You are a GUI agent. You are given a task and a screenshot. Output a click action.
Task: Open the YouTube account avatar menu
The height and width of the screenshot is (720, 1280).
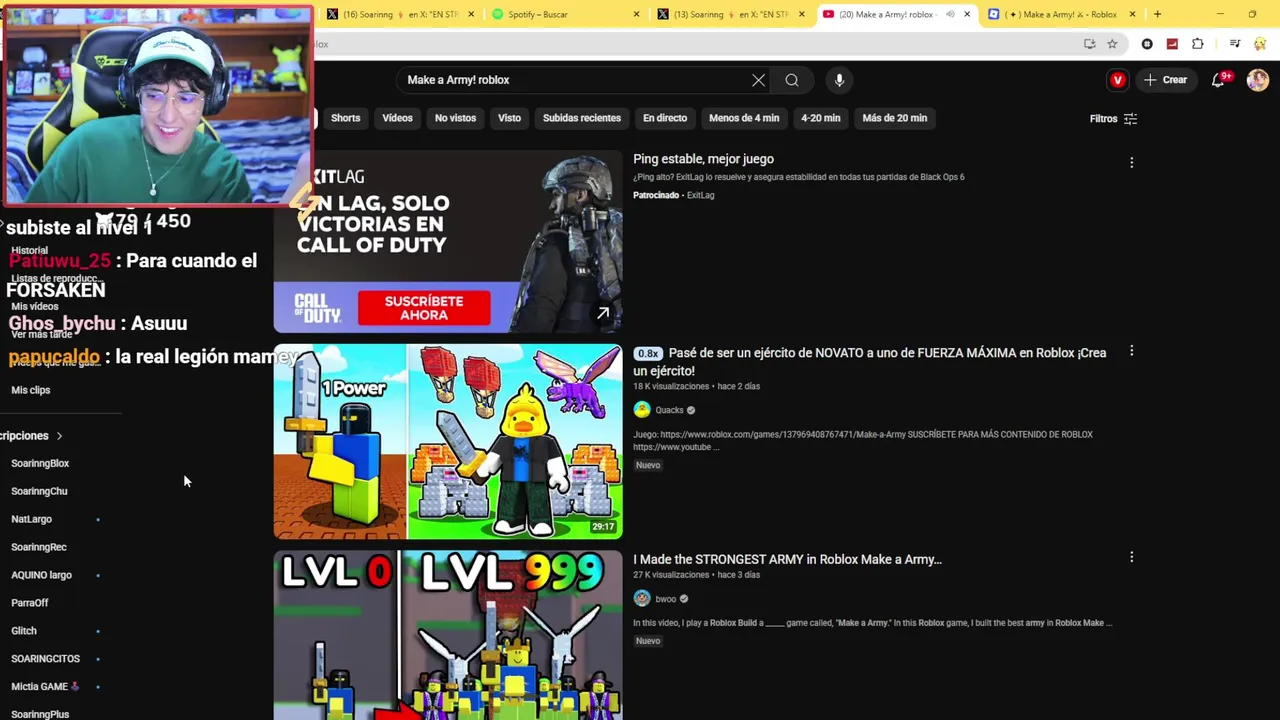point(1258,80)
